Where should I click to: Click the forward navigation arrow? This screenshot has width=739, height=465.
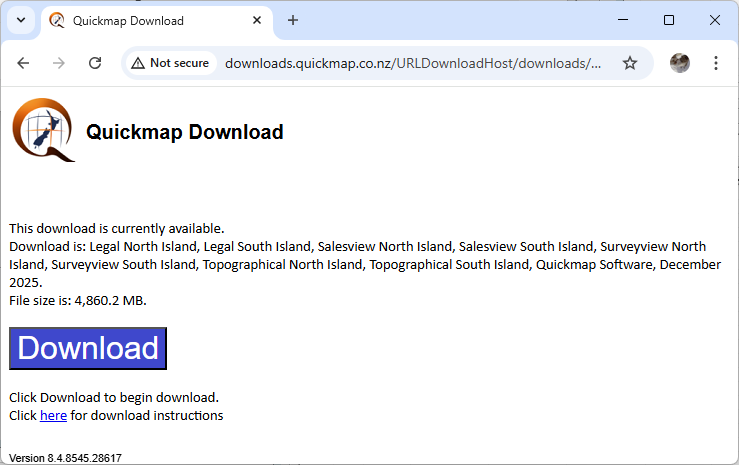[59, 63]
